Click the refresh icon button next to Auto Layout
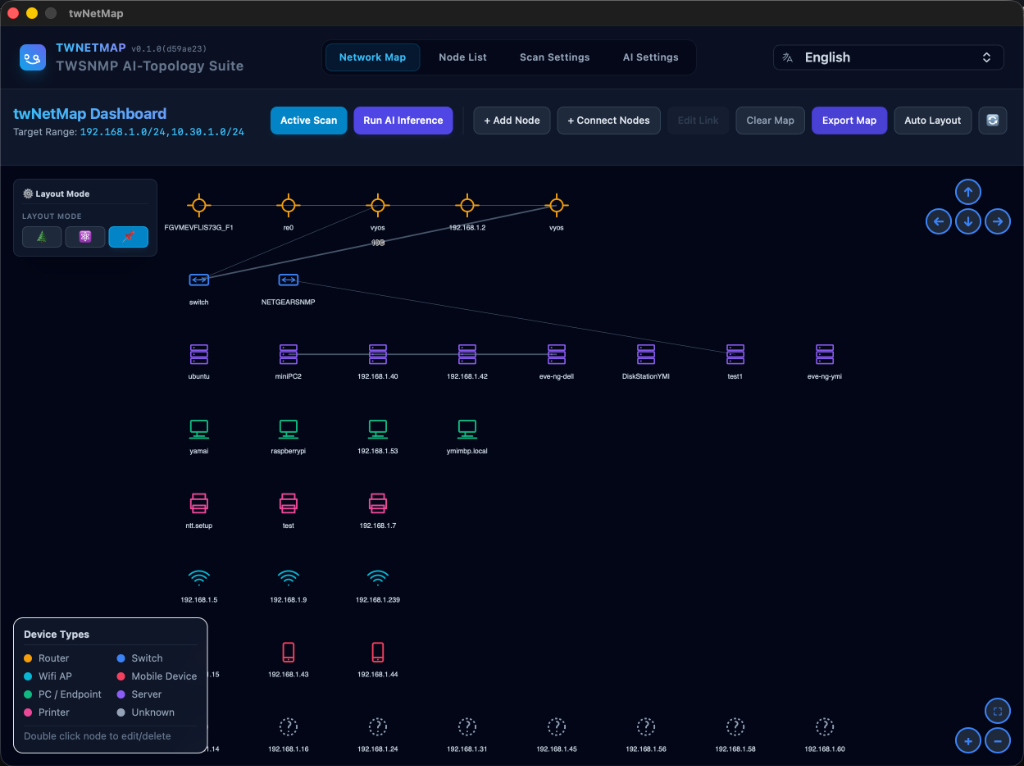Screen dimensions: 1024x766 pyautogui.click(x=992, y=120)
